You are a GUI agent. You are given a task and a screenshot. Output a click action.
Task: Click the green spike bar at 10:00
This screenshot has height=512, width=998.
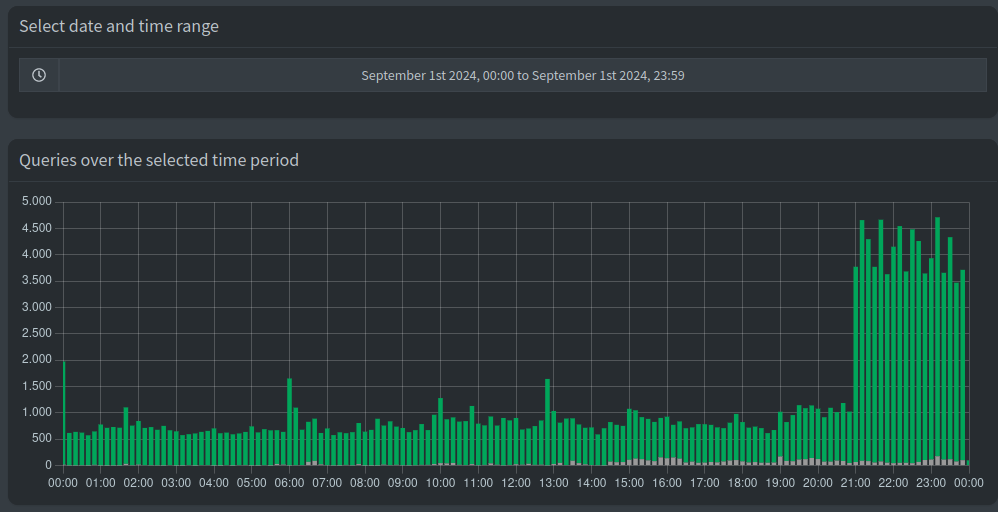tap(440, 431)
